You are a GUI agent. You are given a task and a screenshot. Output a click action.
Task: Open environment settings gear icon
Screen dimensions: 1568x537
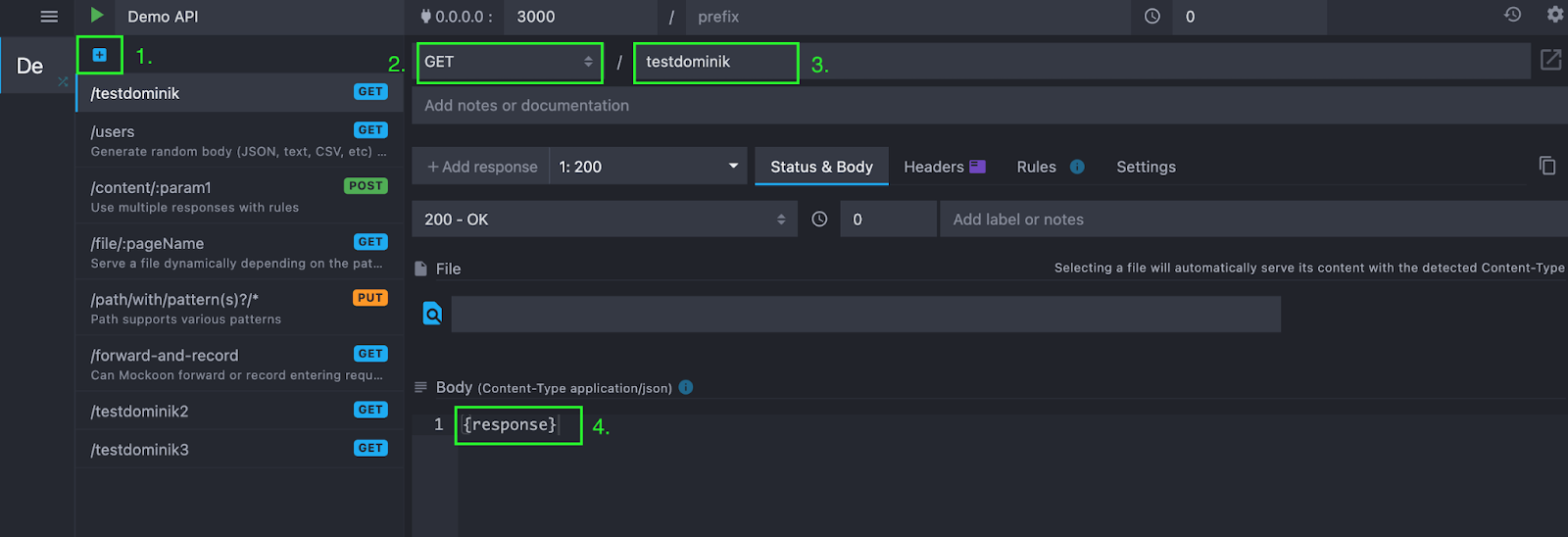(x=1554, y=15)
